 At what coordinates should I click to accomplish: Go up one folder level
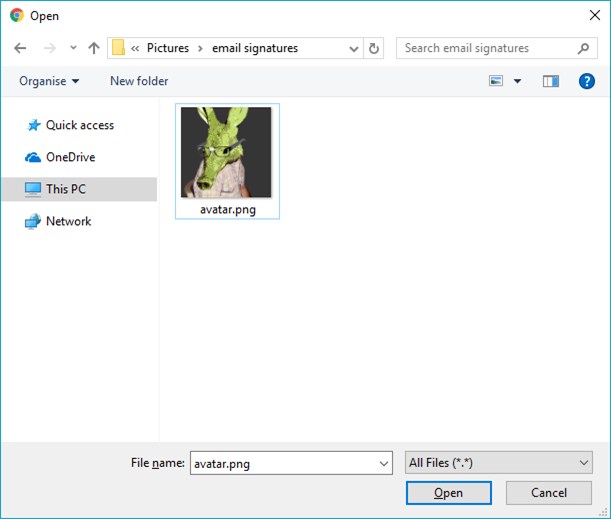click(94, 48)
